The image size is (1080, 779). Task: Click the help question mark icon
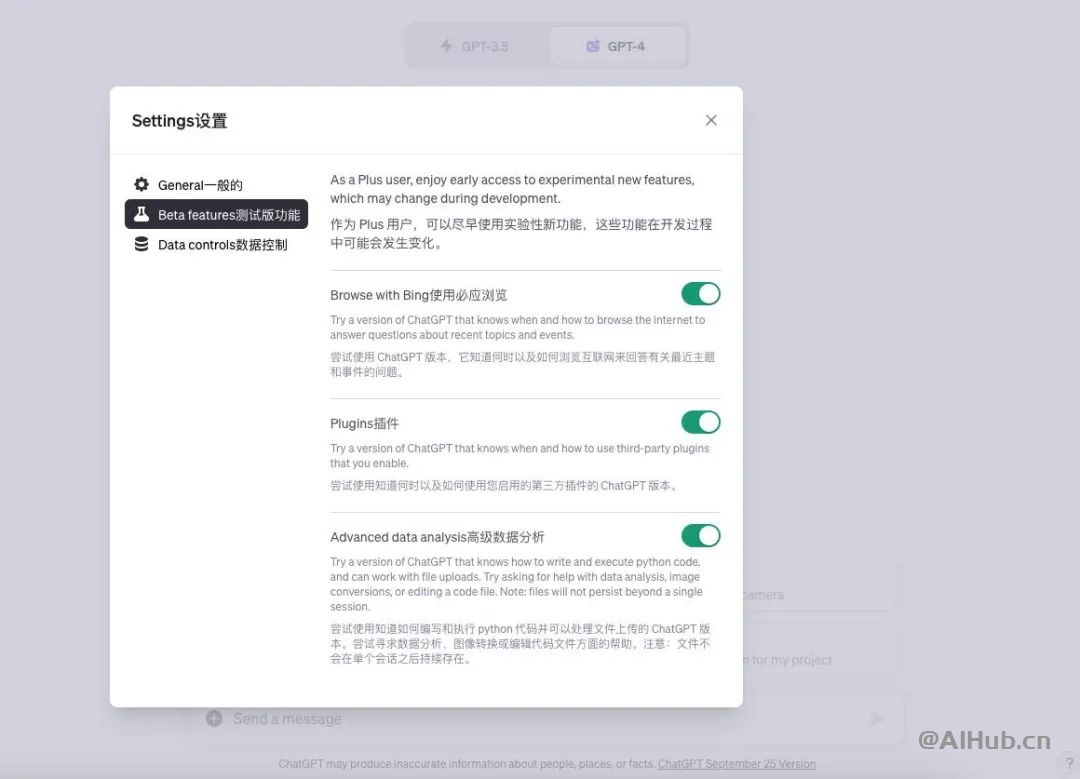coord(1069,763)
